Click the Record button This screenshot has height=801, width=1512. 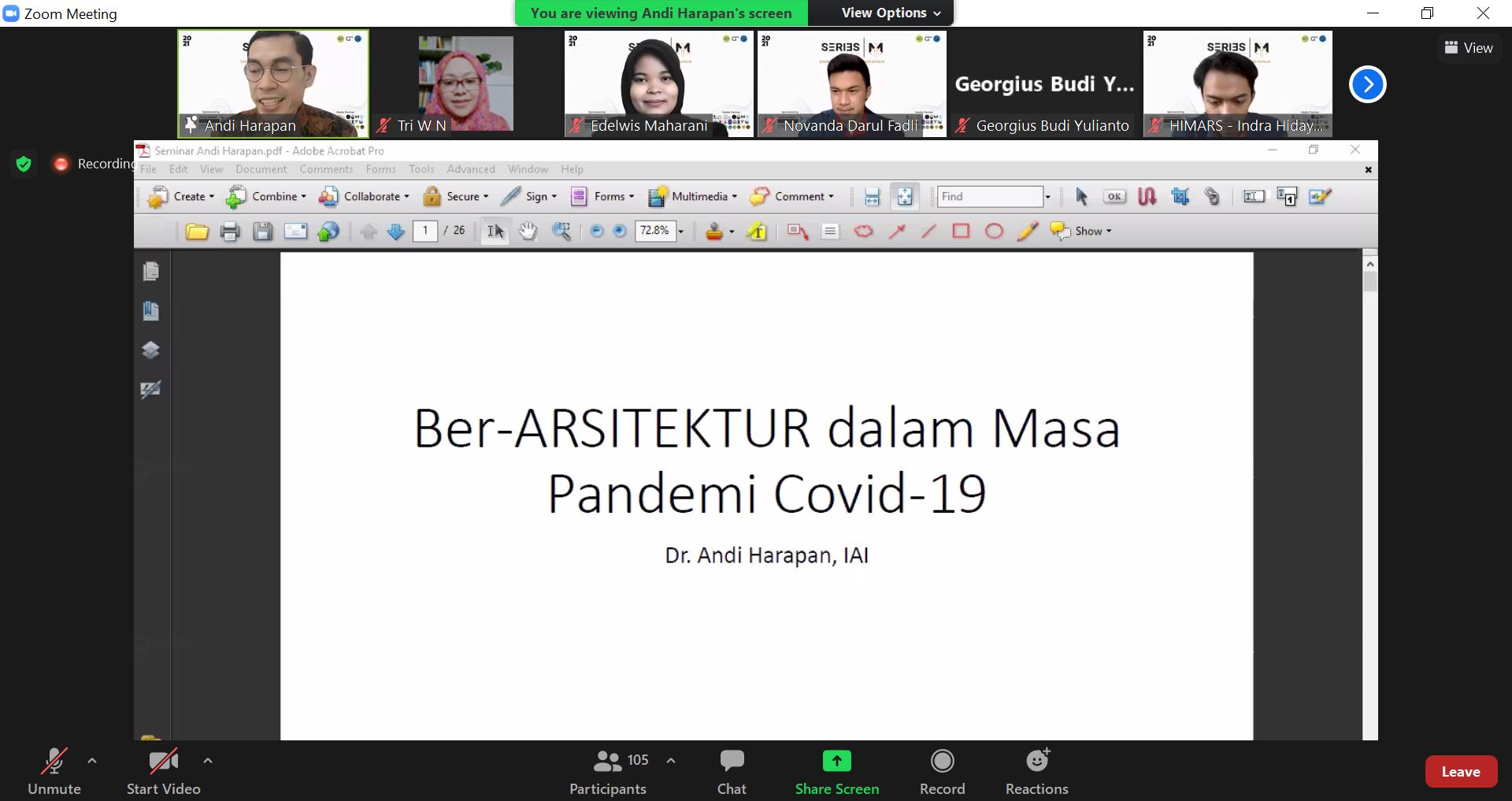tap(942, 772)
